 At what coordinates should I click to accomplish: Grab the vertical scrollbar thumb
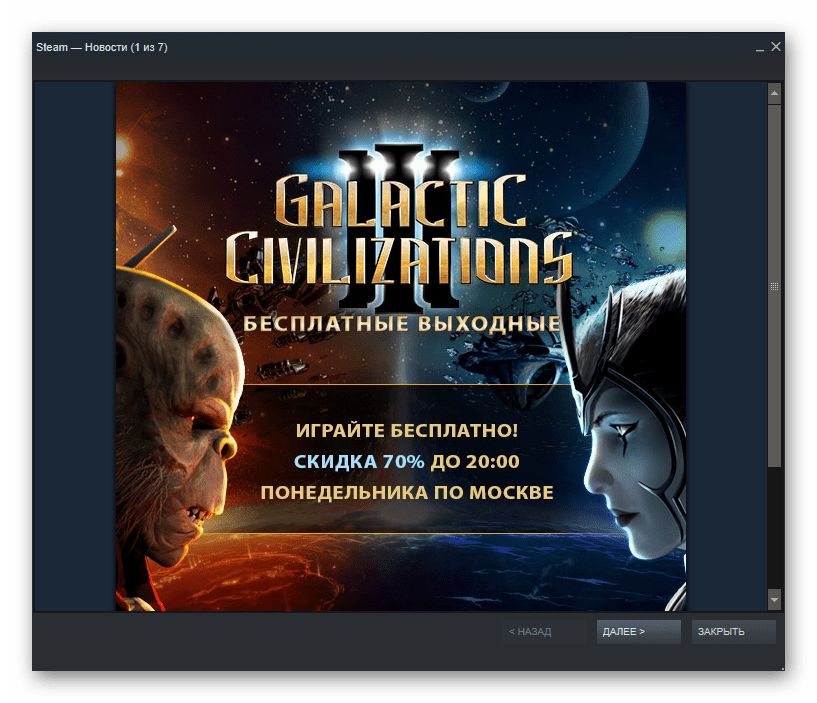(774, 286)
